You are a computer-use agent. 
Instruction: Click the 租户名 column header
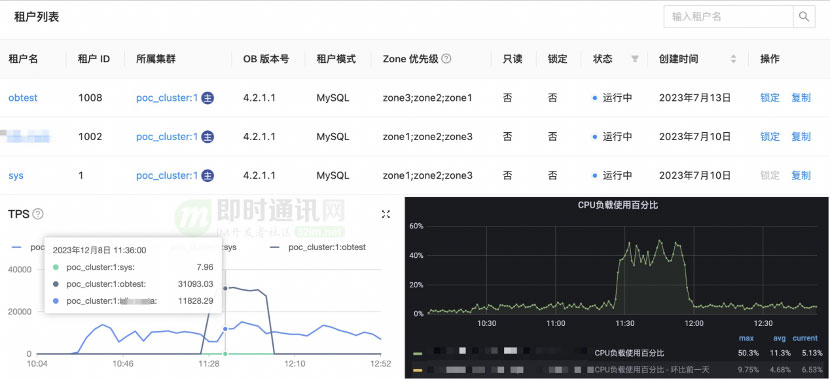(x=23, y=59)
